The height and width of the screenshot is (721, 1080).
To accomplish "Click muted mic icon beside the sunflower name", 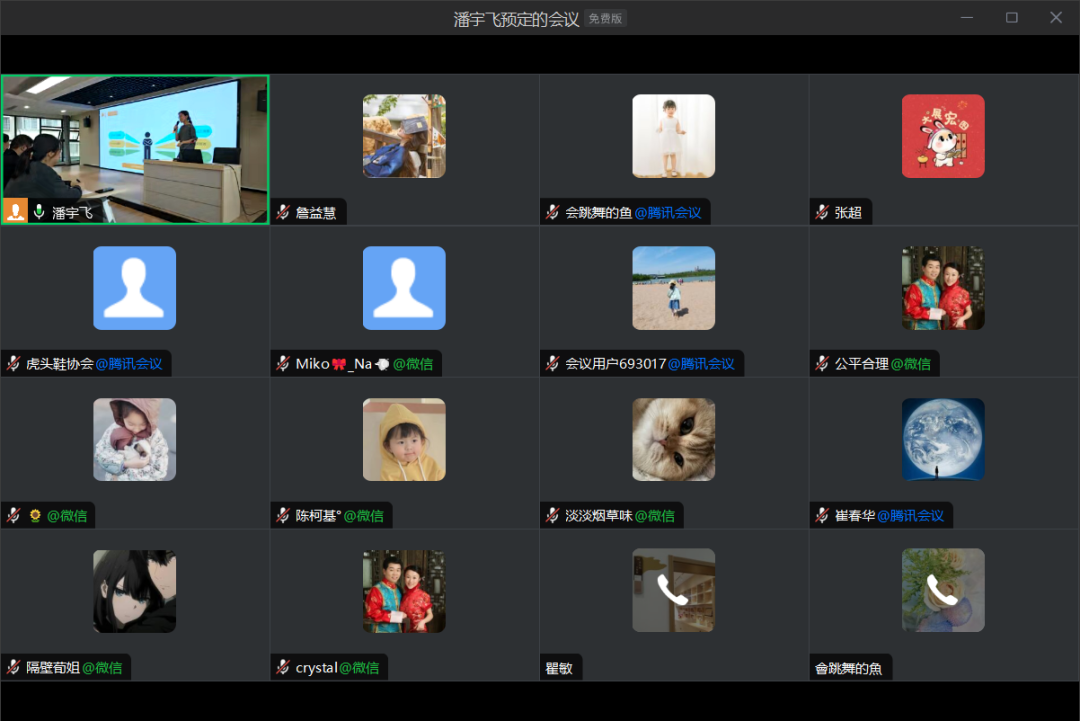I will click(14, 515).
